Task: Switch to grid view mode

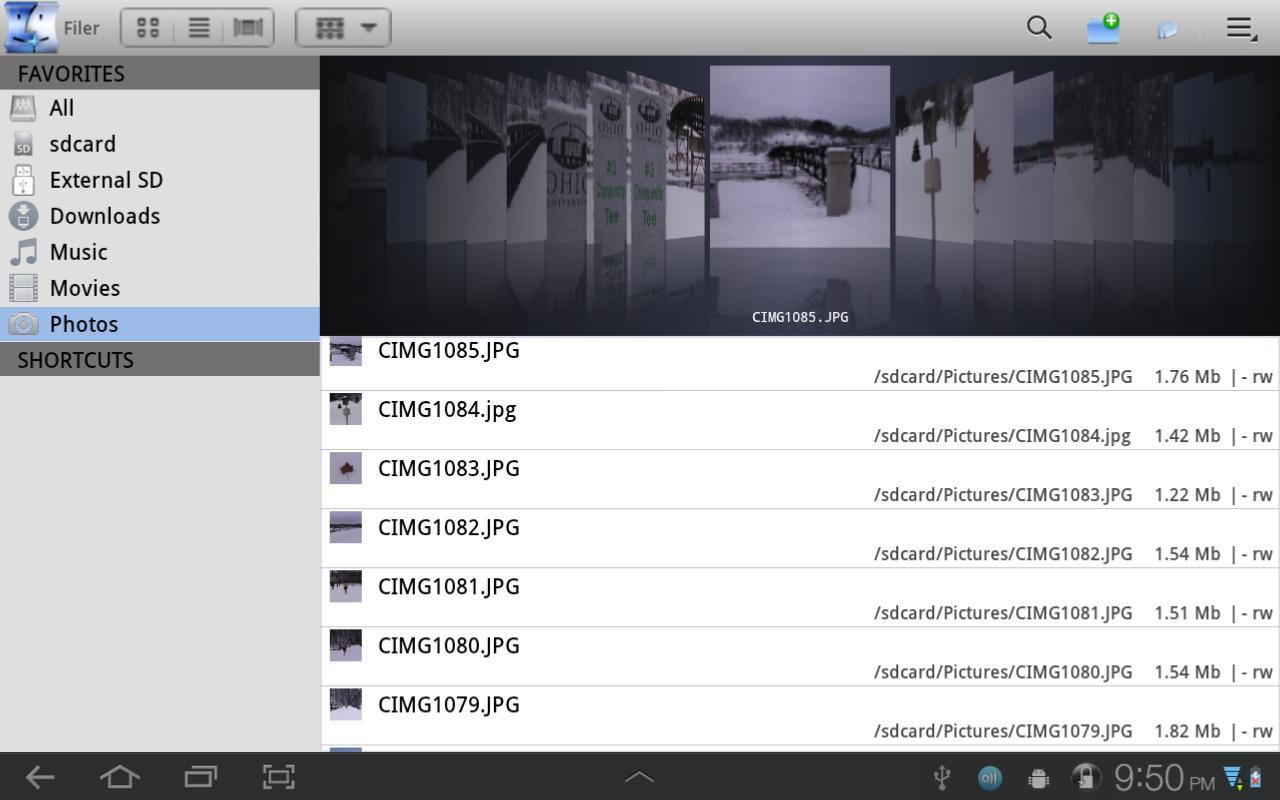Action: click(x=148, y=27)
